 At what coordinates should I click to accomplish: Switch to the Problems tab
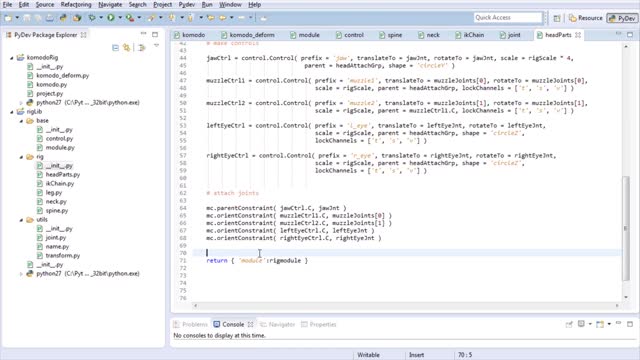click(x=190, y=324)
